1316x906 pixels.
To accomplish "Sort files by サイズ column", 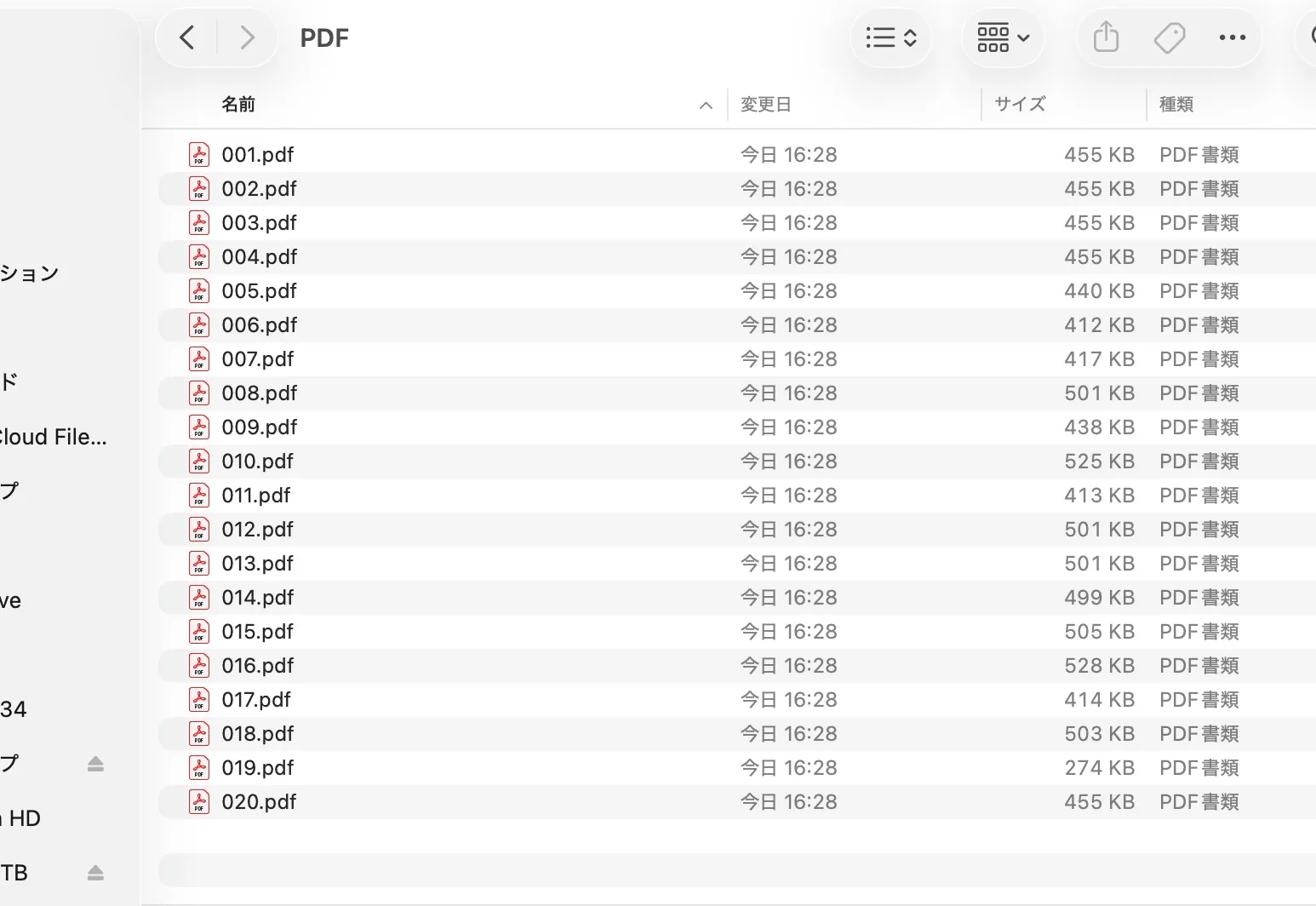I will 1020,105.
